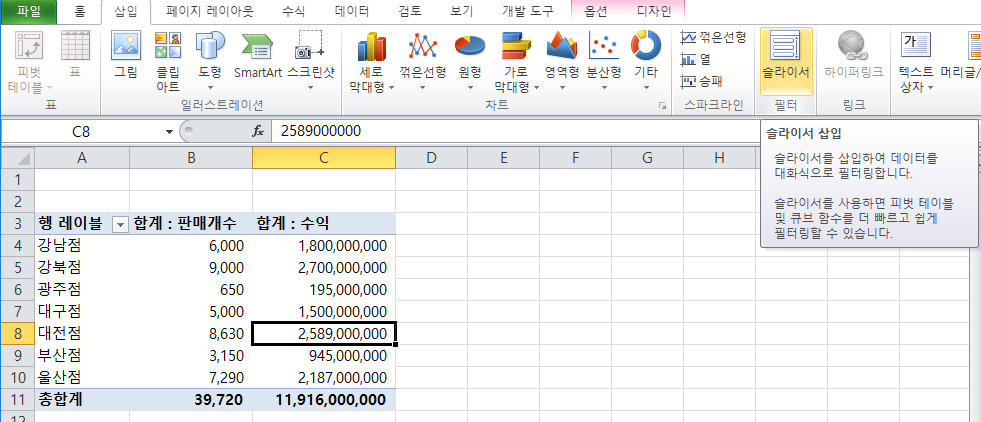
Task: Insert 열 column sparkline
Action: click(696, 60)
